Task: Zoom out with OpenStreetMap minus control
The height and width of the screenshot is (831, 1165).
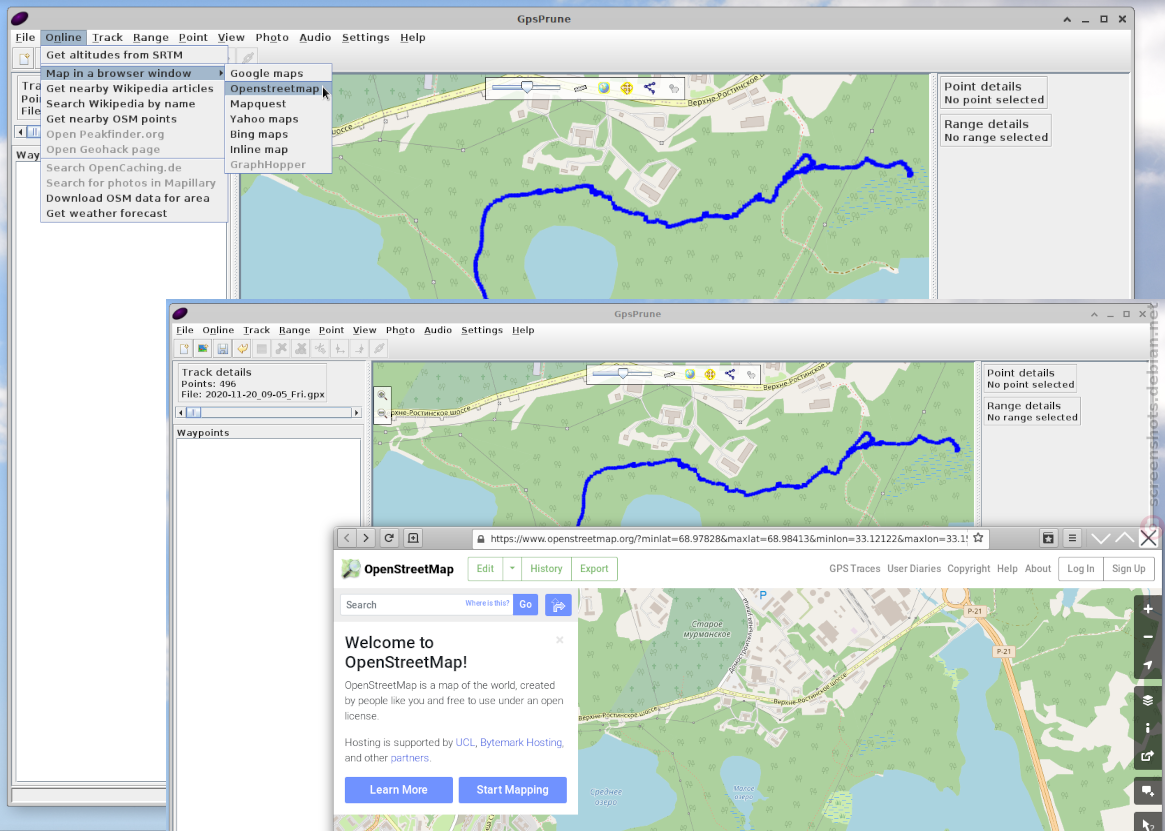Action: click(1148, 637)
